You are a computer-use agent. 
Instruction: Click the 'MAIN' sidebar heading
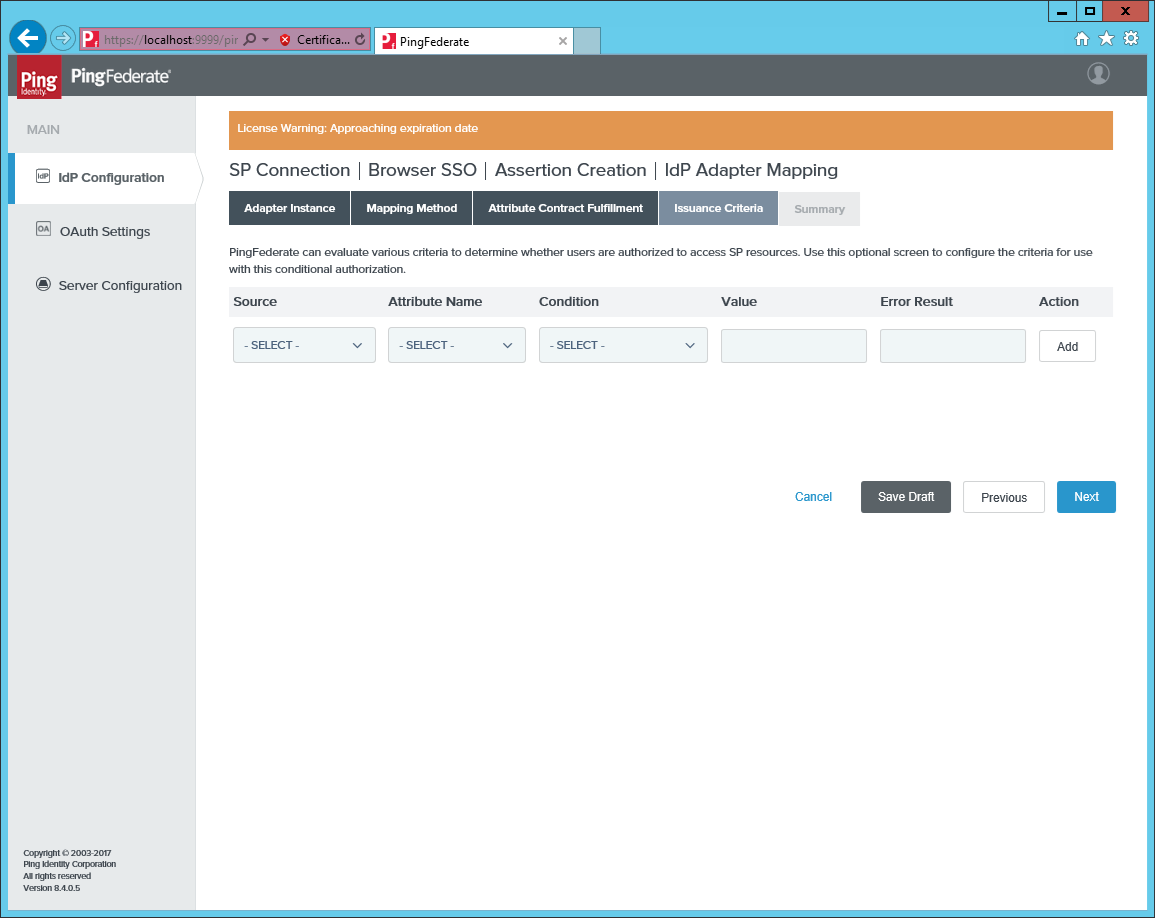(43, 130)
